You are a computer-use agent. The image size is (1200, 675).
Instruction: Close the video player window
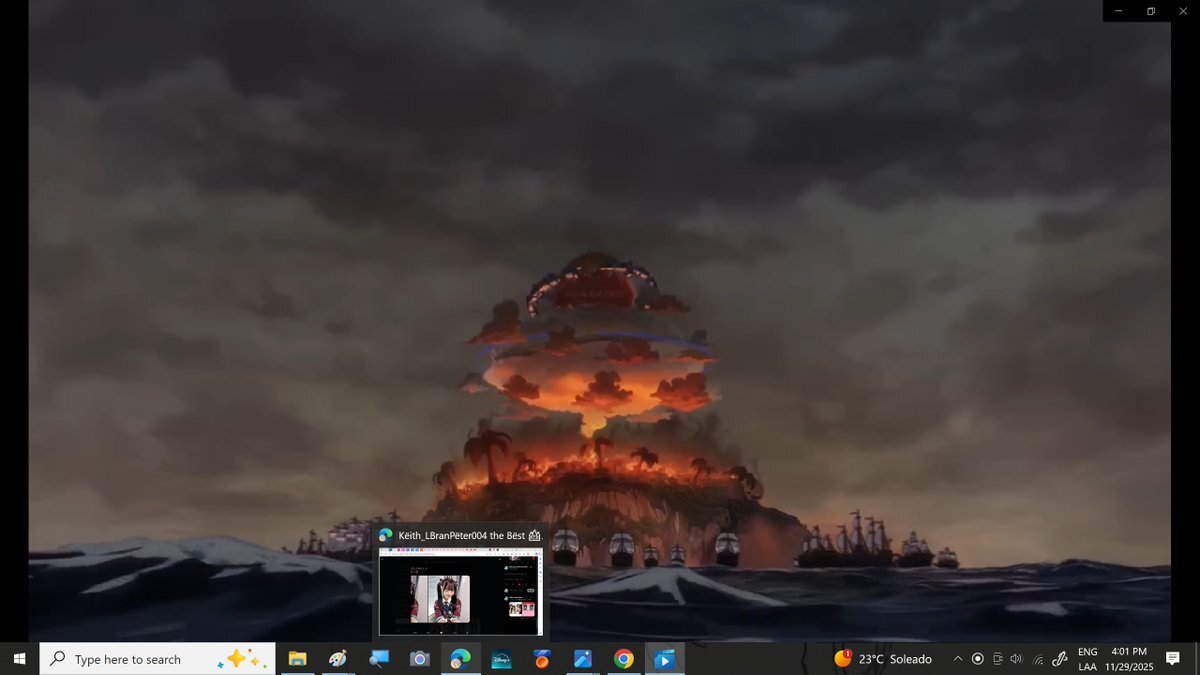[1183, 11]
